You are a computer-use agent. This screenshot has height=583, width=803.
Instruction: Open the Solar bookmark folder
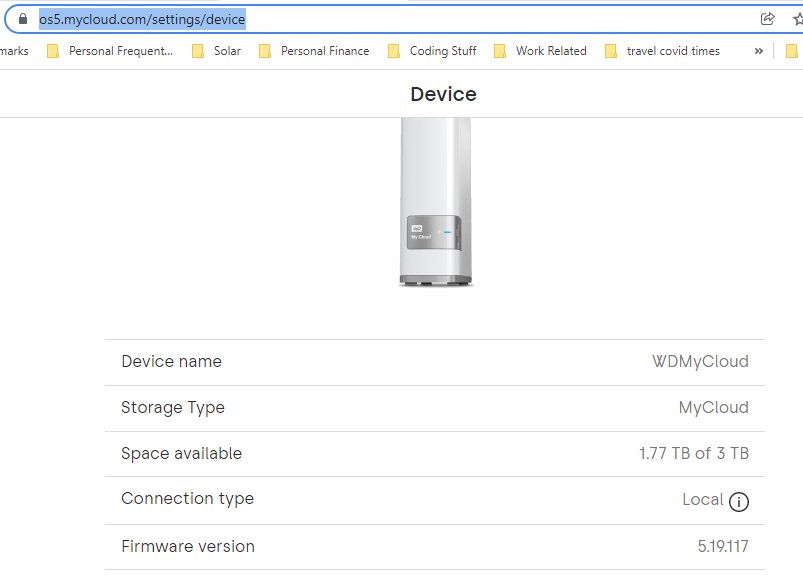pos(216,51)
